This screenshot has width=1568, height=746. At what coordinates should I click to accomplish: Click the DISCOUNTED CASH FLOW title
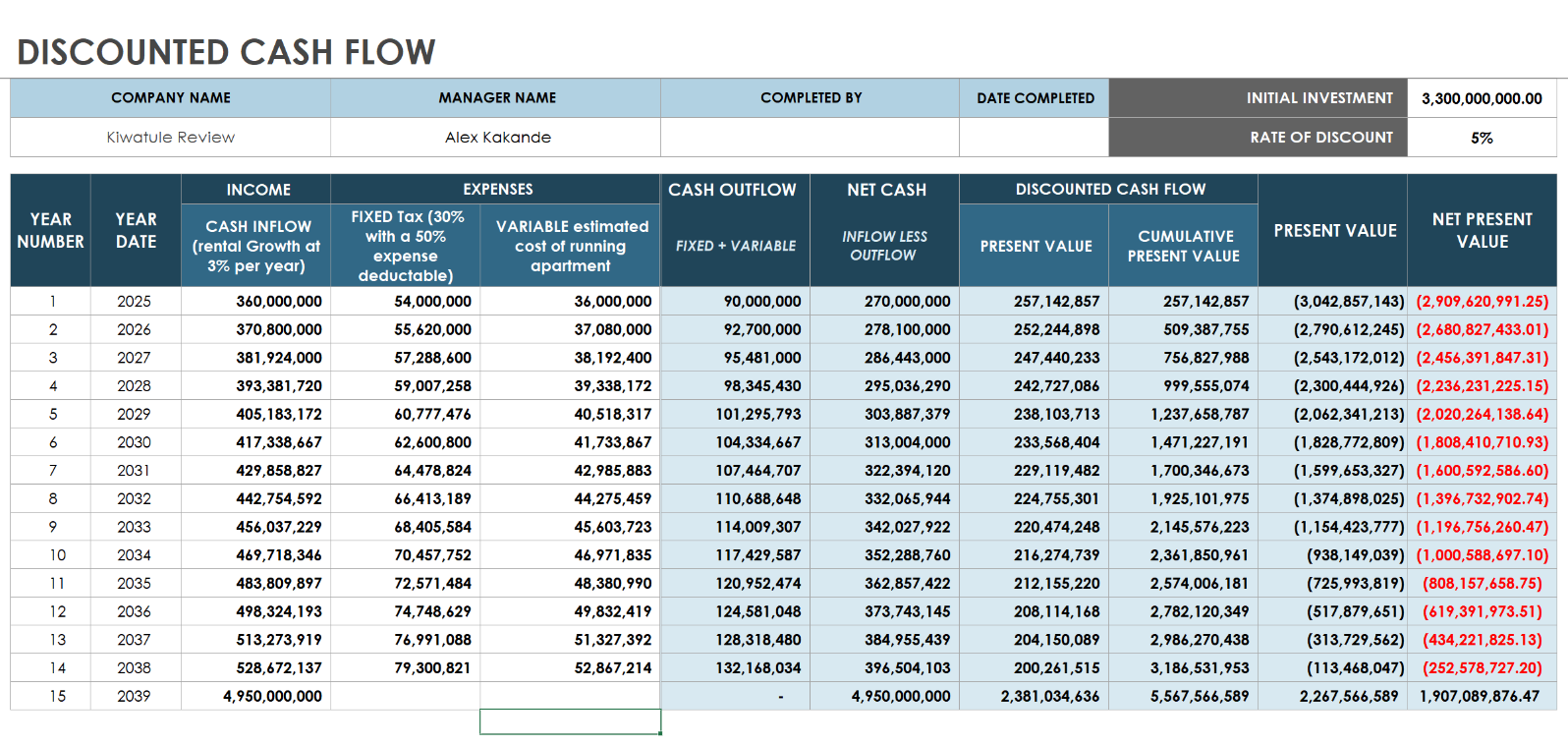[x=226, y=52]
